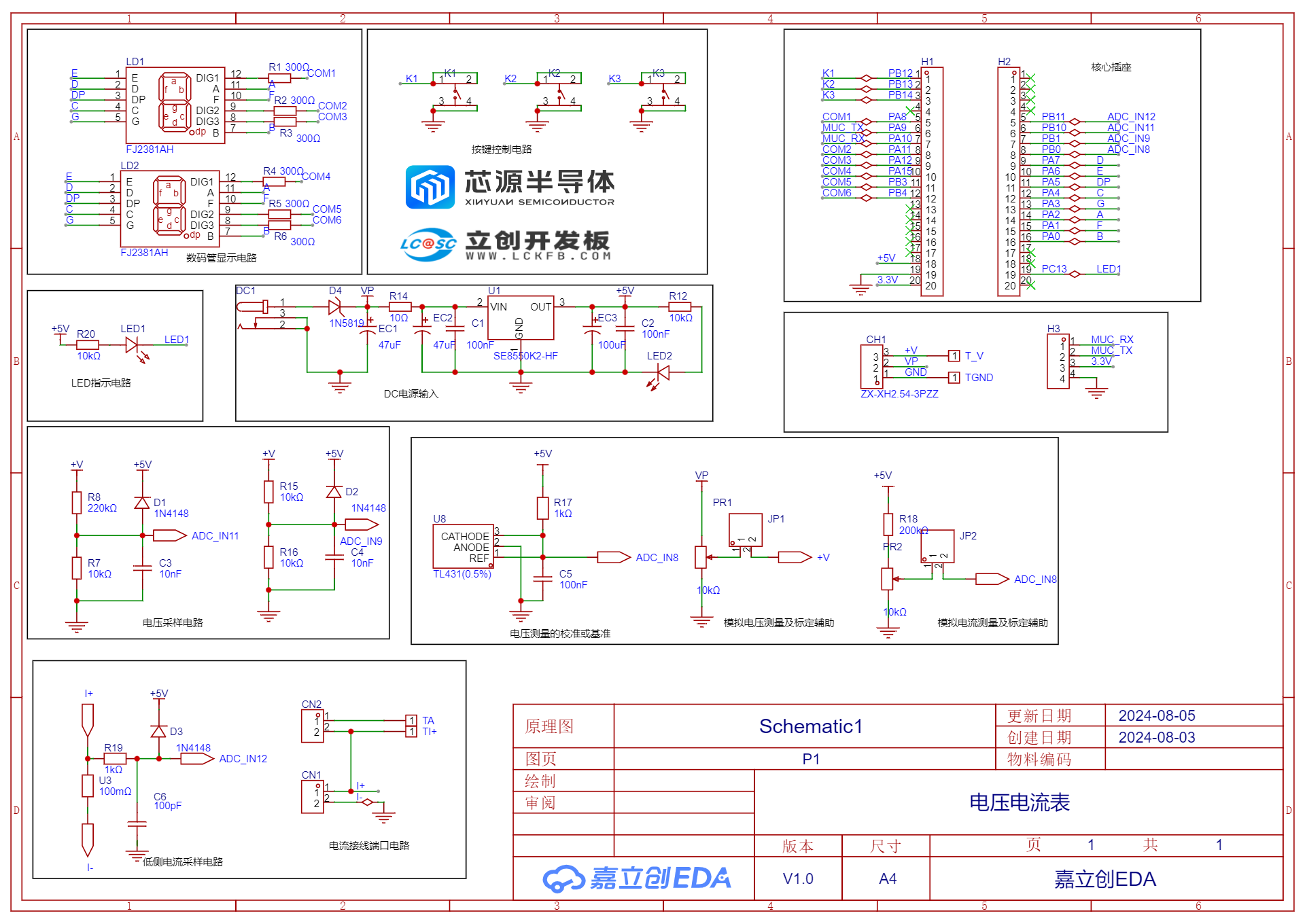Click the creation date 2024-08-03

click(1157, 737)
